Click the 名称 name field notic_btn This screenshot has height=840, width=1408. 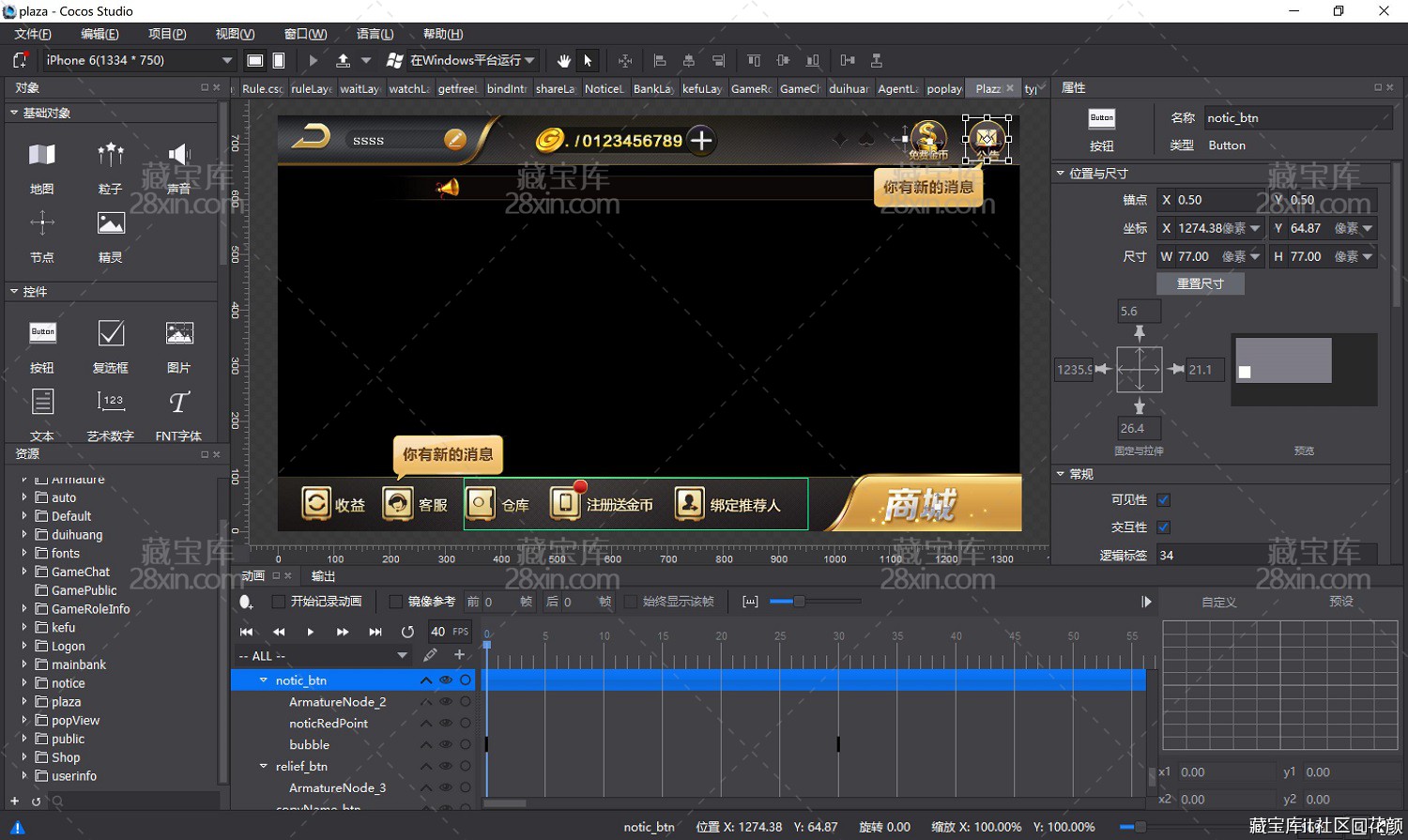(x=1296, y=118)
